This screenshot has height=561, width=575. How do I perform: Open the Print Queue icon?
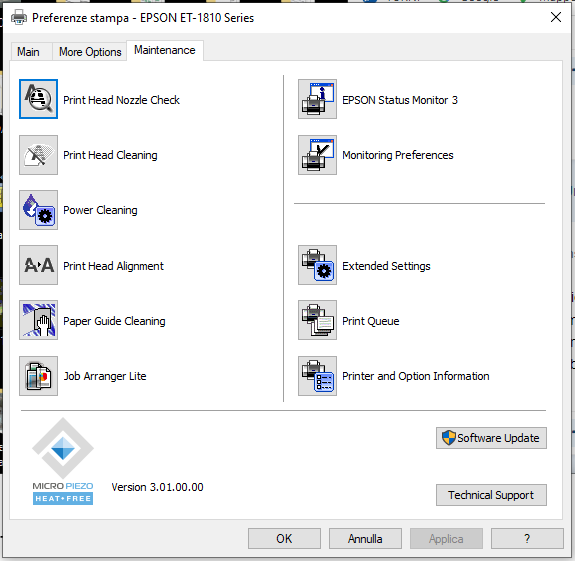(318, 320)
